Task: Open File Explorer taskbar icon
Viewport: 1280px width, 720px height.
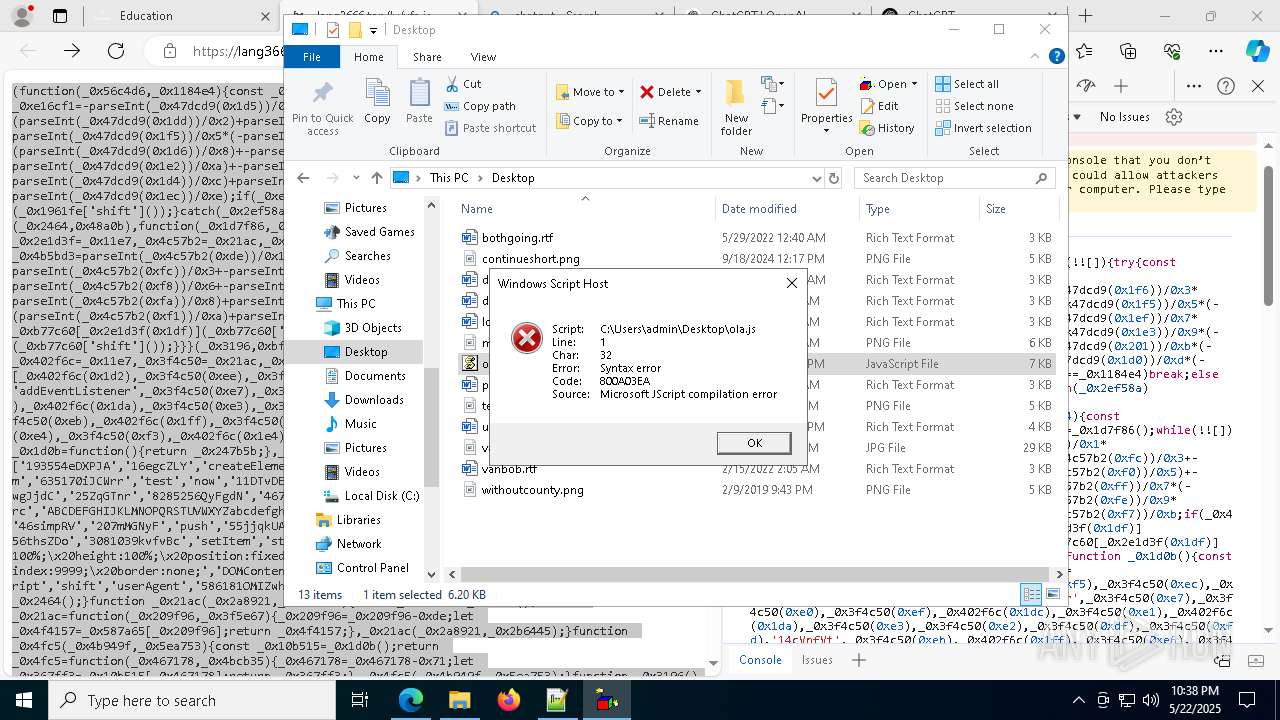Action: [x=459, y=700]
